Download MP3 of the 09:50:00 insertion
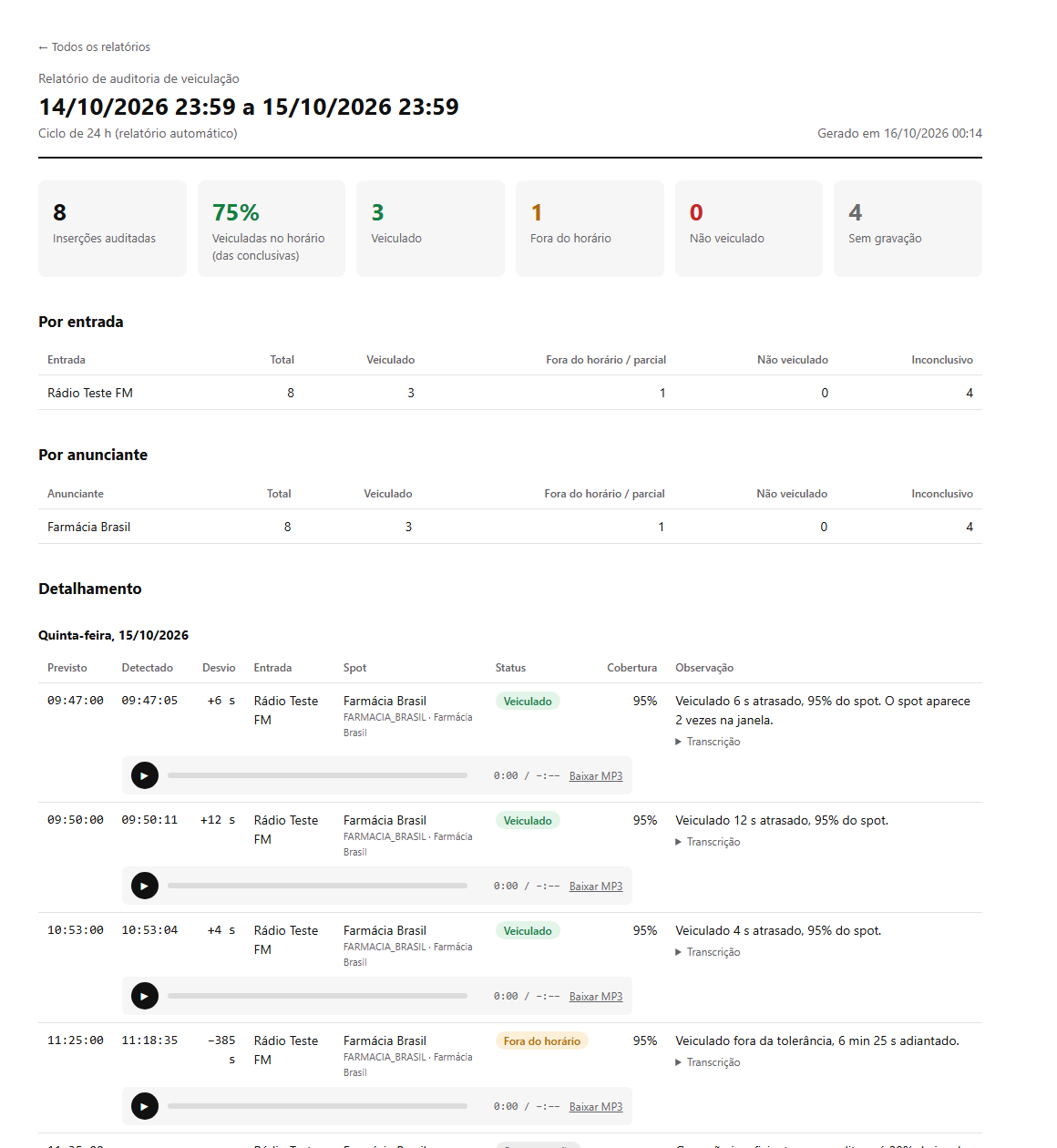The width and height of the screenshot is (1057, 1148). click(596, 887)
